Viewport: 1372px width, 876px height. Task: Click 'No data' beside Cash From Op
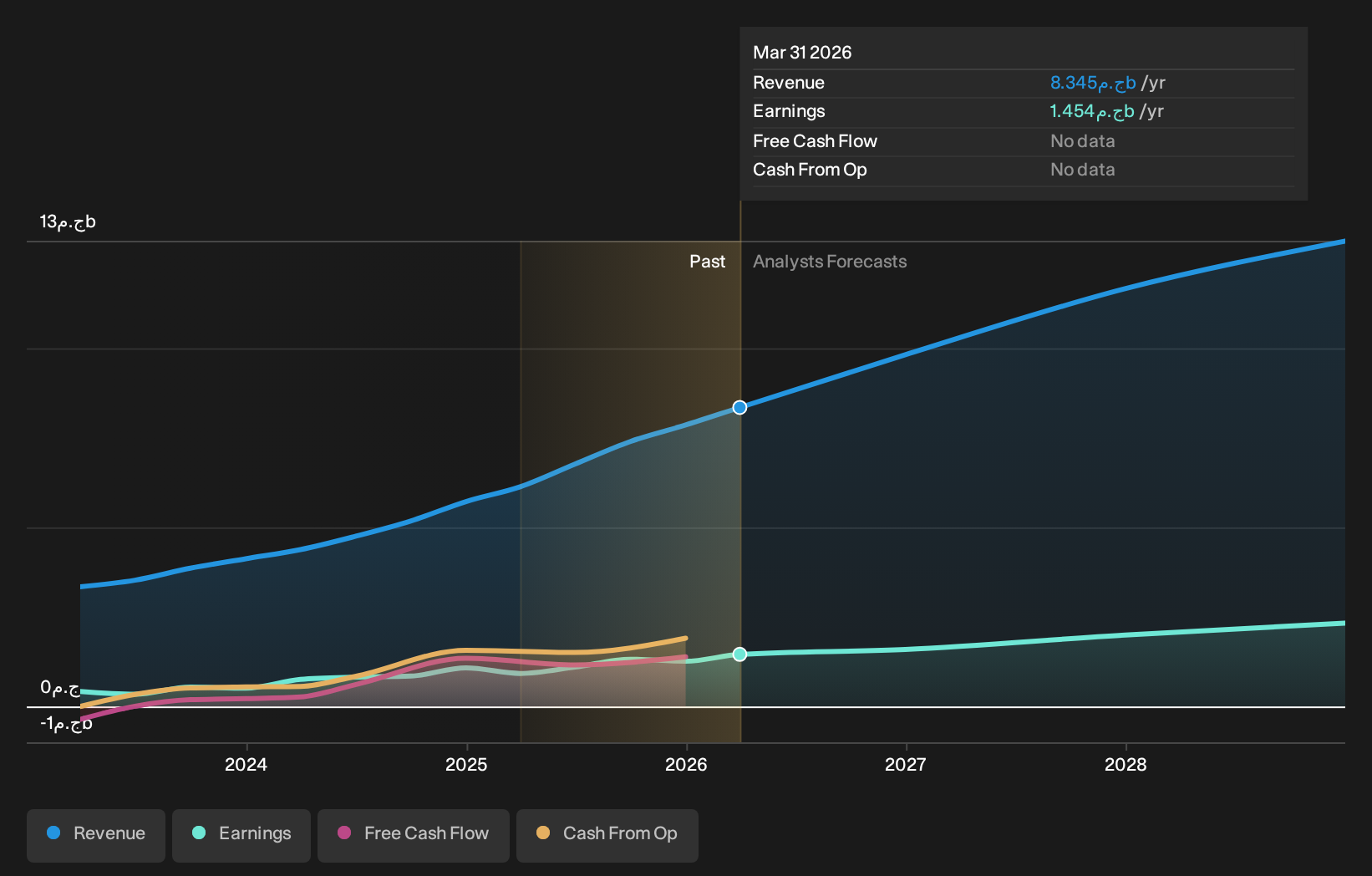point(1082,170)
